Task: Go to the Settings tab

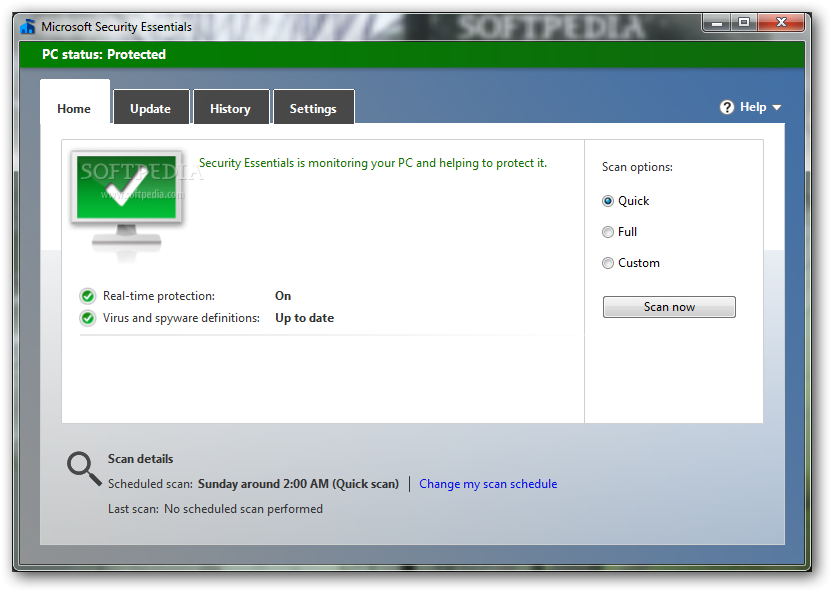Action: [313, 108]
